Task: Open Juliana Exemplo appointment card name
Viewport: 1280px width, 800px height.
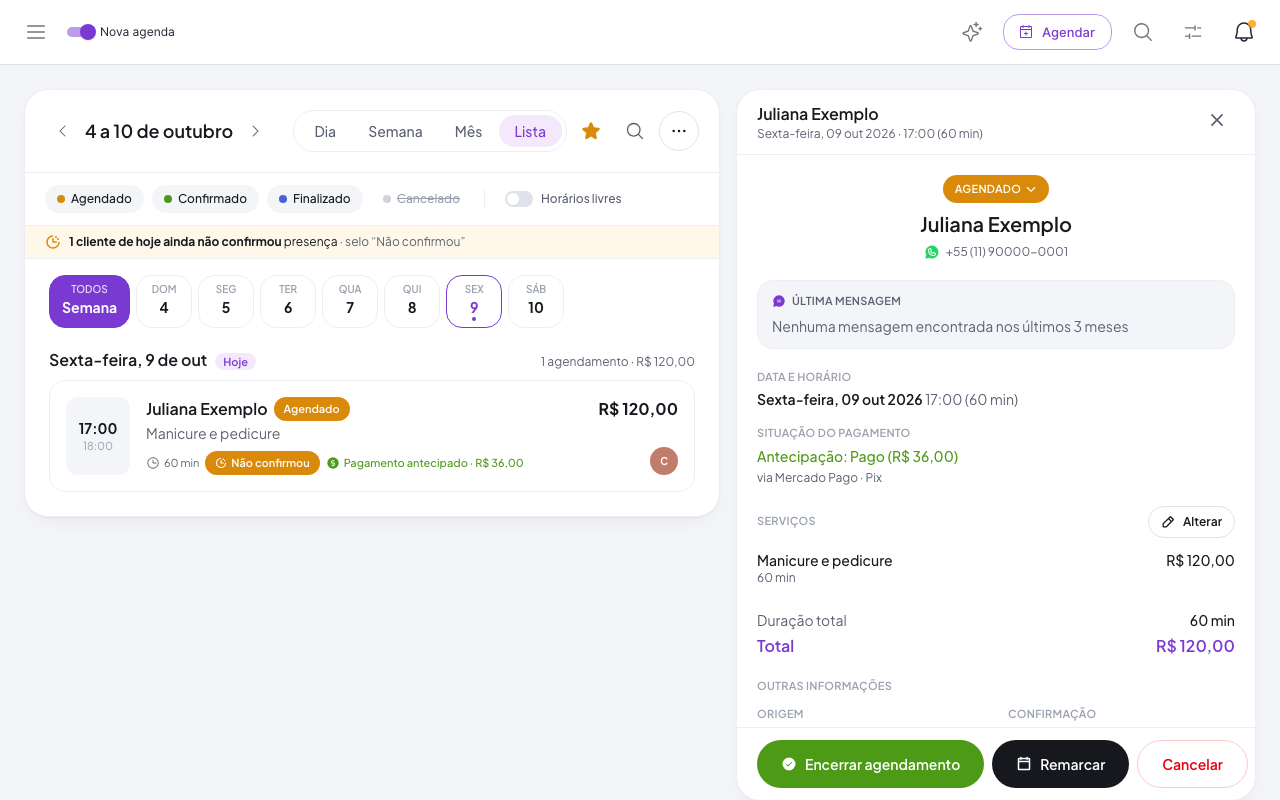Action: click(207, 409)
